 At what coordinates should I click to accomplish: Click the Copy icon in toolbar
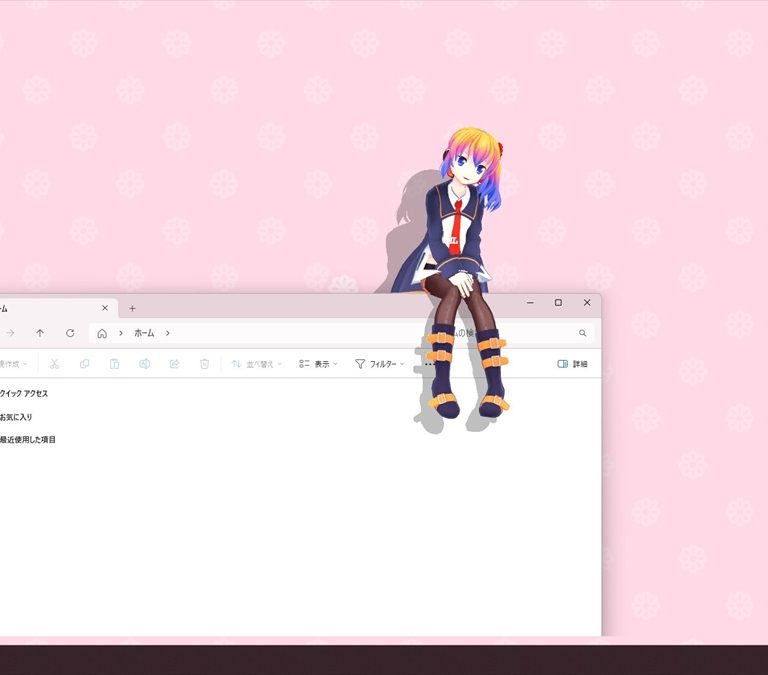[x=84, y=364]
